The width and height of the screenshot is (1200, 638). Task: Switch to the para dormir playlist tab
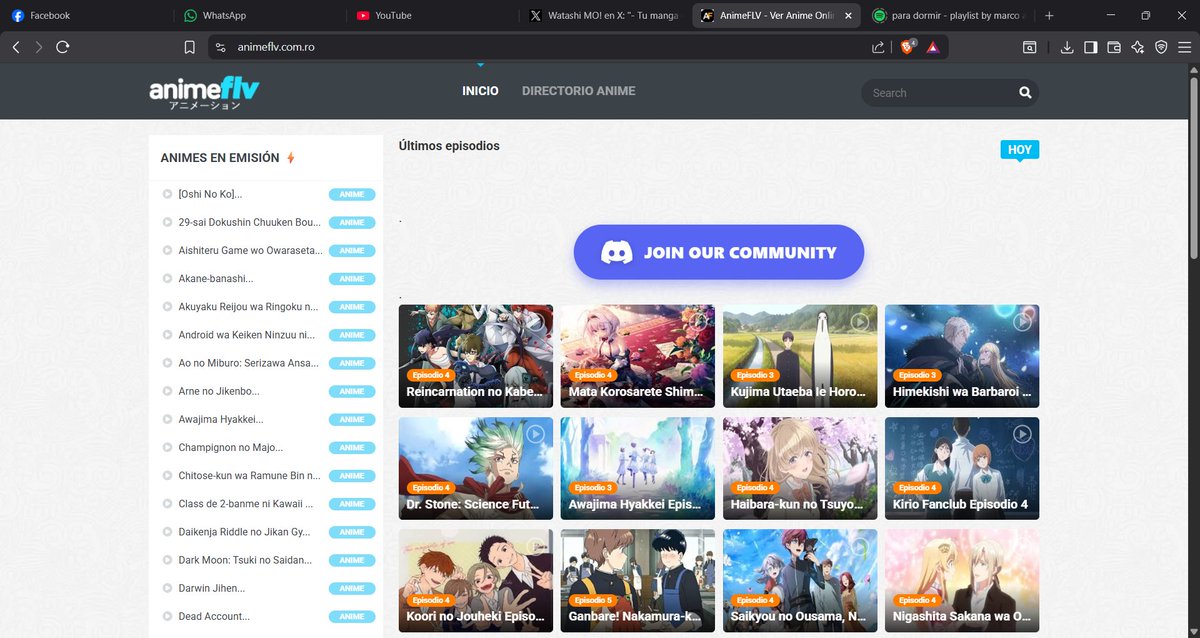(x=948, y=16)
